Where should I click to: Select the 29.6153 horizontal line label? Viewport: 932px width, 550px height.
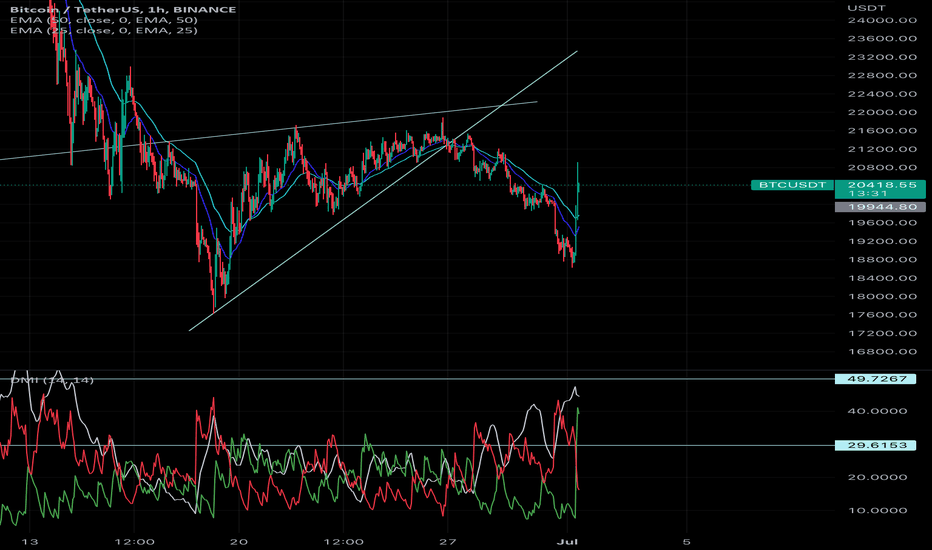tap(876, 445)
